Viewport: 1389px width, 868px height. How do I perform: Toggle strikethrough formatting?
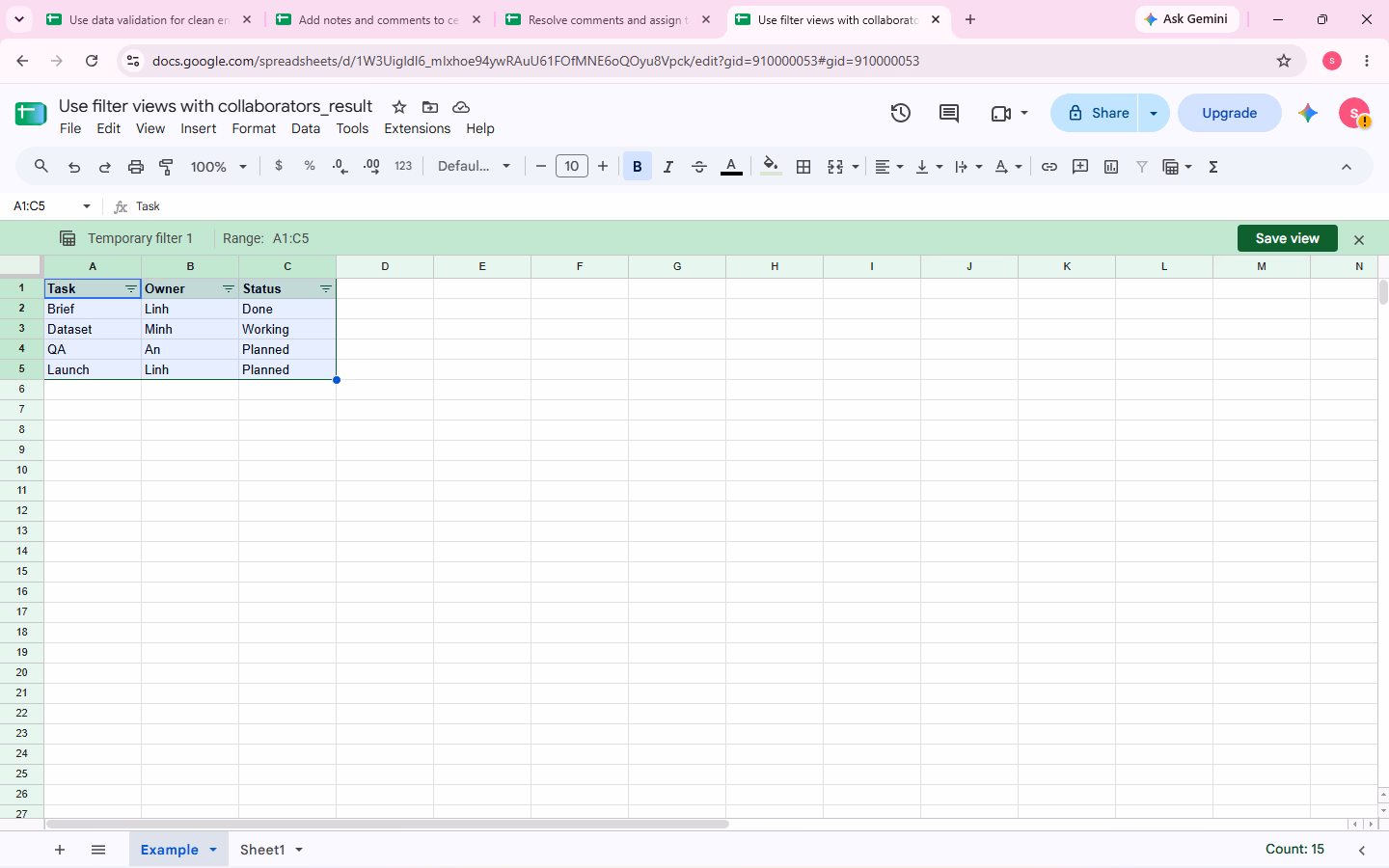(x=699, y=167)
